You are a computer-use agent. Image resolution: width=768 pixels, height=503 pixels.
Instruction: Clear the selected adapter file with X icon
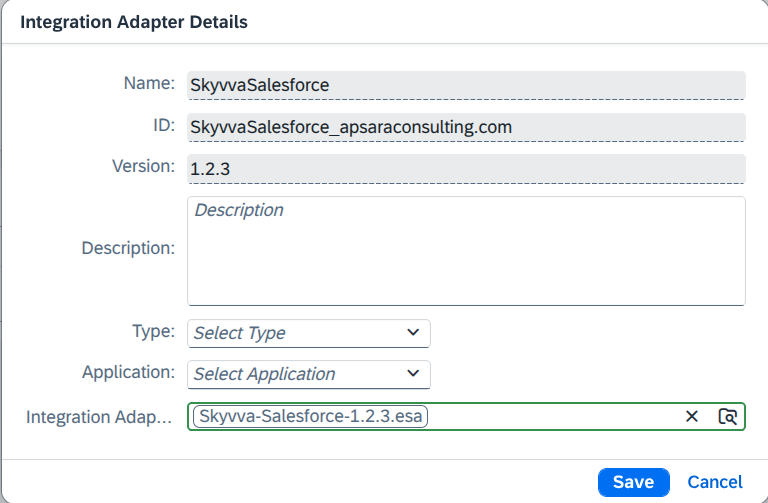[692, 416]
